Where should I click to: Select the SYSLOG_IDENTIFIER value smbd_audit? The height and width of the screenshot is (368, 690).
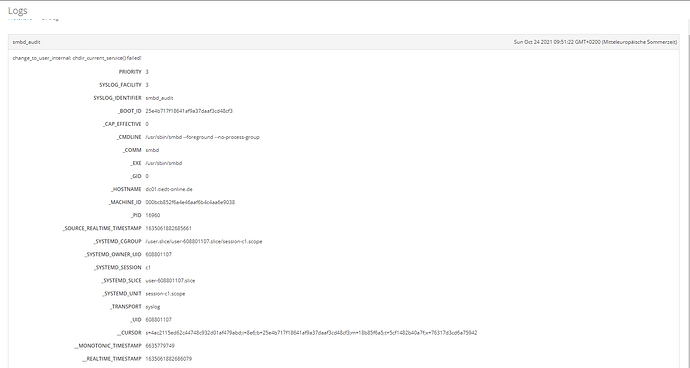pos(159,98)
